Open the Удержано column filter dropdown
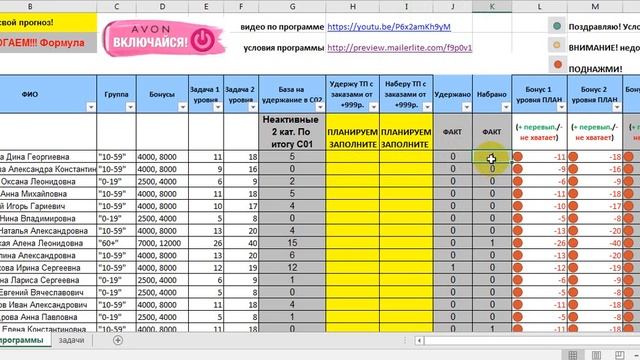640x360 pixels. (x=467, y=107)
